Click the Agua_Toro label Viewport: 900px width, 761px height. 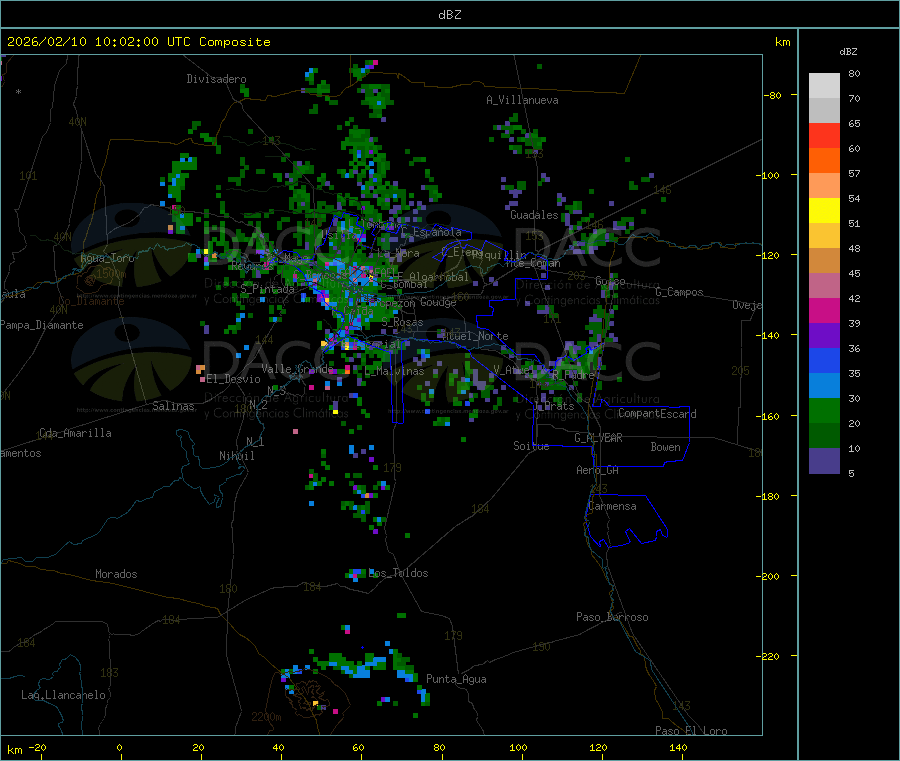click(107, 258)
